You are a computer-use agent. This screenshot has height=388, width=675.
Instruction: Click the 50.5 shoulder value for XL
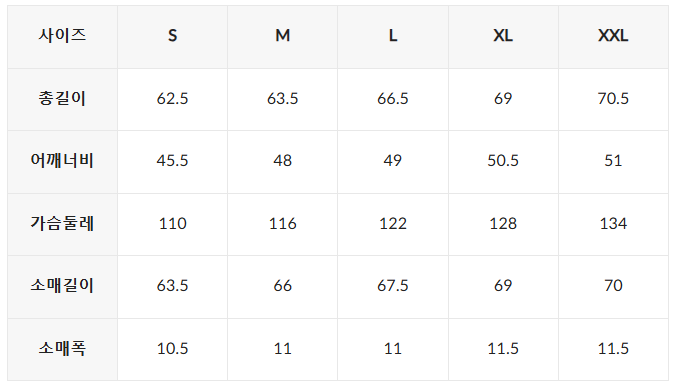503,162
